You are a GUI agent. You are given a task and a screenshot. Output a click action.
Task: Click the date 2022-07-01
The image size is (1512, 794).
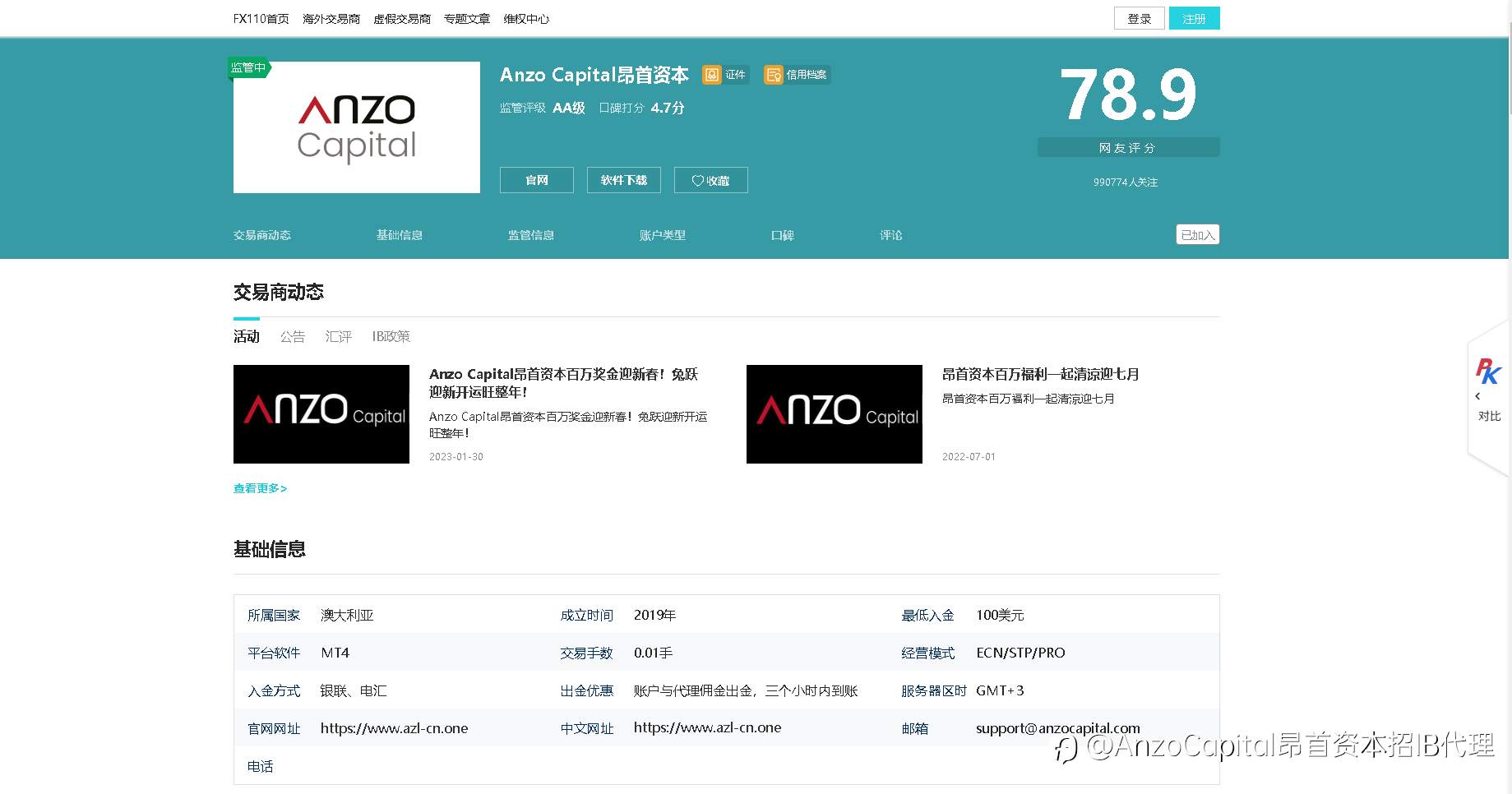969,457
